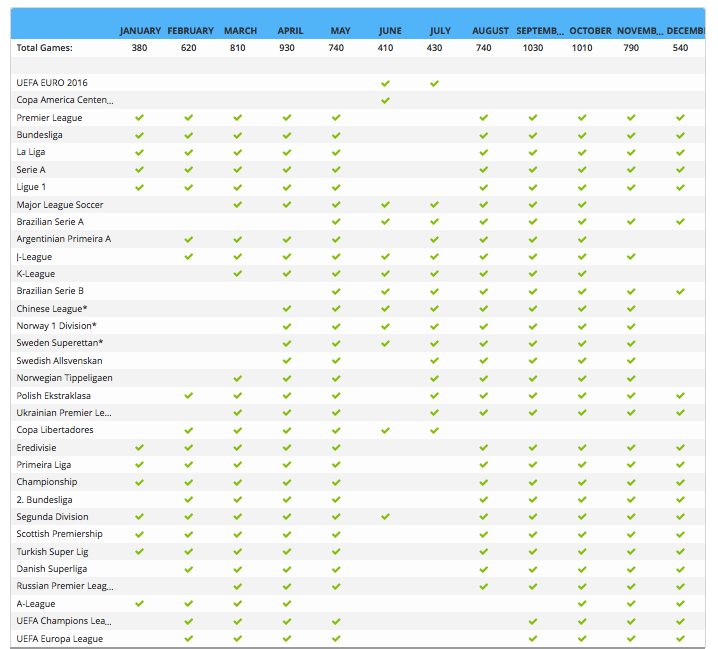Click the 410 total games value

coord(386,48)
